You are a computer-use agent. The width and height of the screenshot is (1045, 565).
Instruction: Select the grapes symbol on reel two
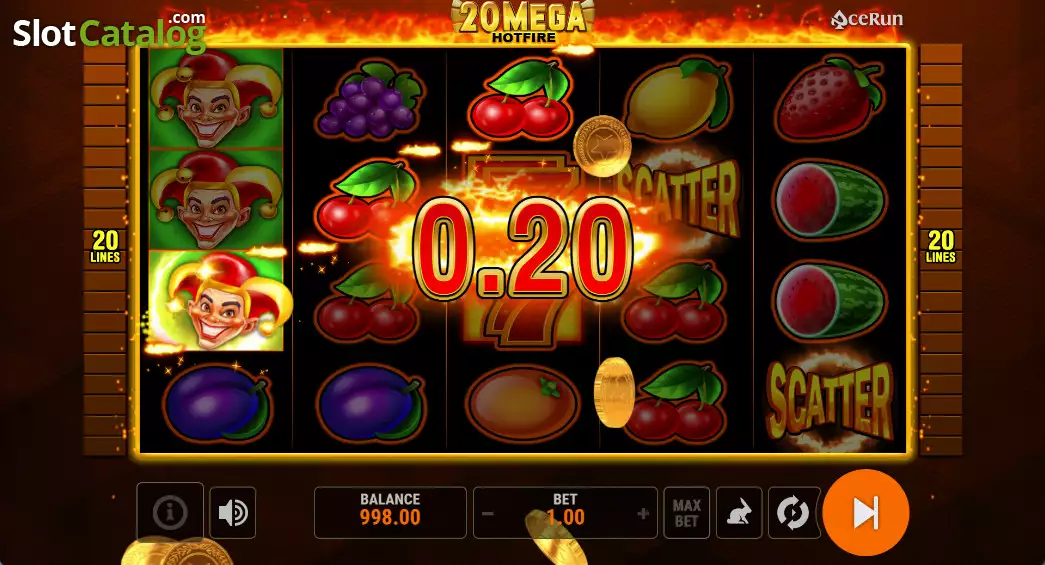point(370,99)
